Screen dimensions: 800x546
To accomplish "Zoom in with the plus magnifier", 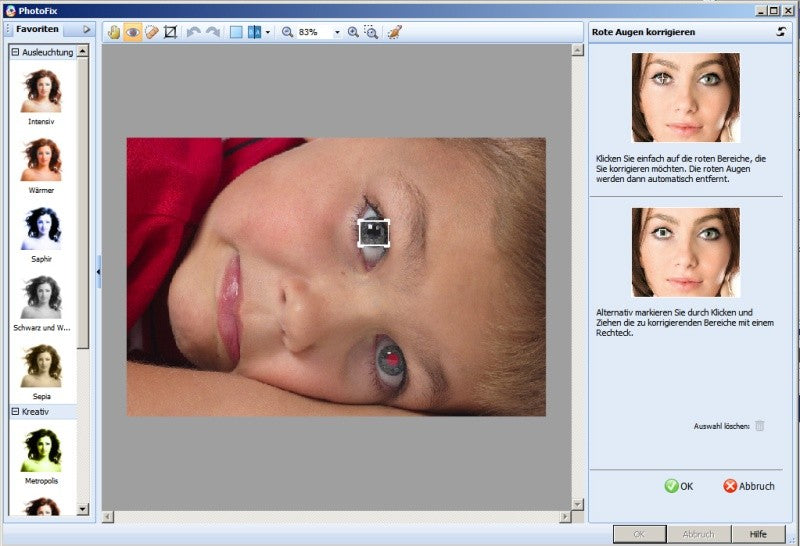I will click(x=353, y=32).
